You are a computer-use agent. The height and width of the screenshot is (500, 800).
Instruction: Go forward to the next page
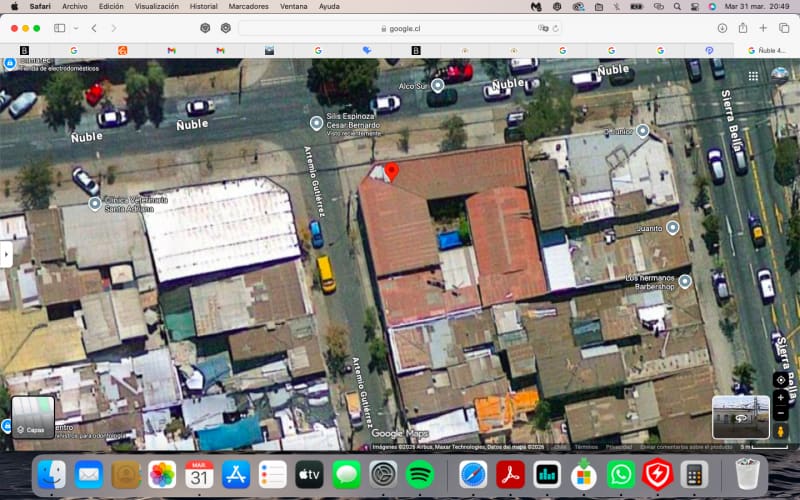[113, 28]
